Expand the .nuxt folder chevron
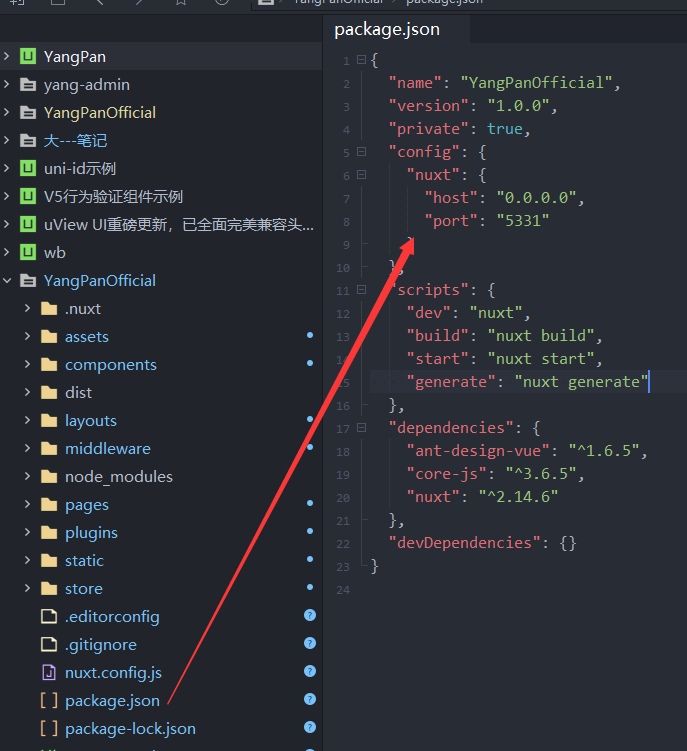687x751 pixels. click(27, 309)
